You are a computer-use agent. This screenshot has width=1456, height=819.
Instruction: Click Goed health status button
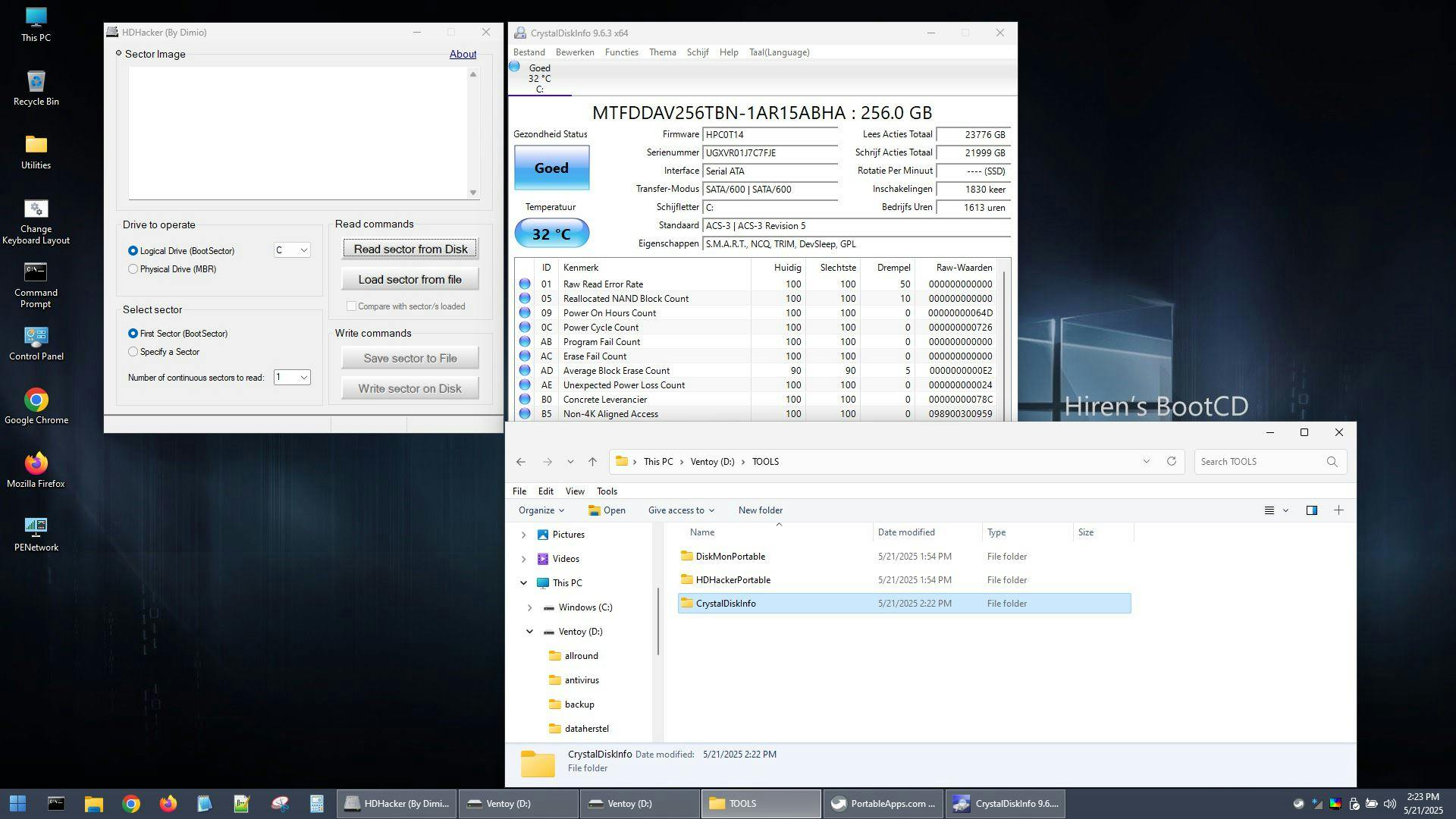[551, 168]
